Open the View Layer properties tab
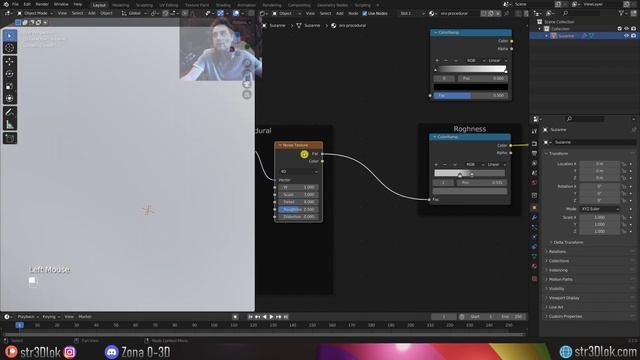 tap(534, 163)
